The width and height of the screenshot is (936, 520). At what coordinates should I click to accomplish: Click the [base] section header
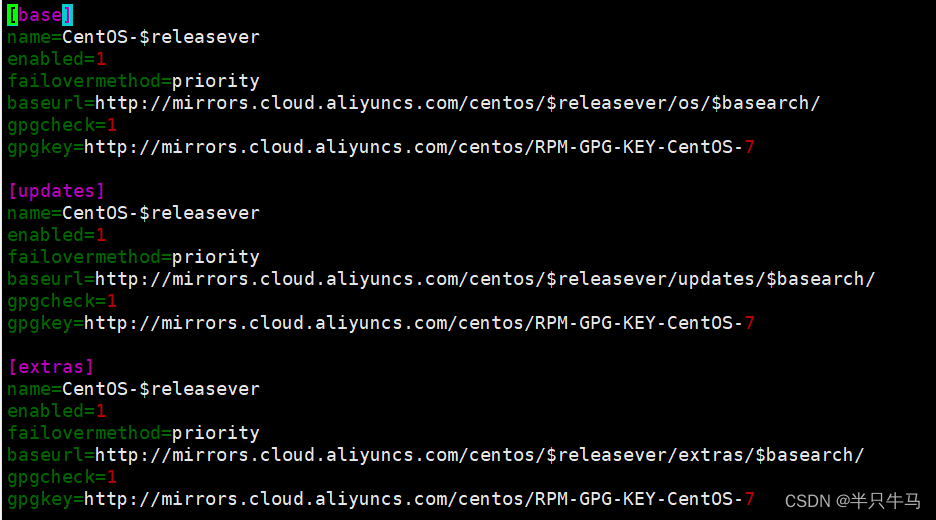coord(40,15)
